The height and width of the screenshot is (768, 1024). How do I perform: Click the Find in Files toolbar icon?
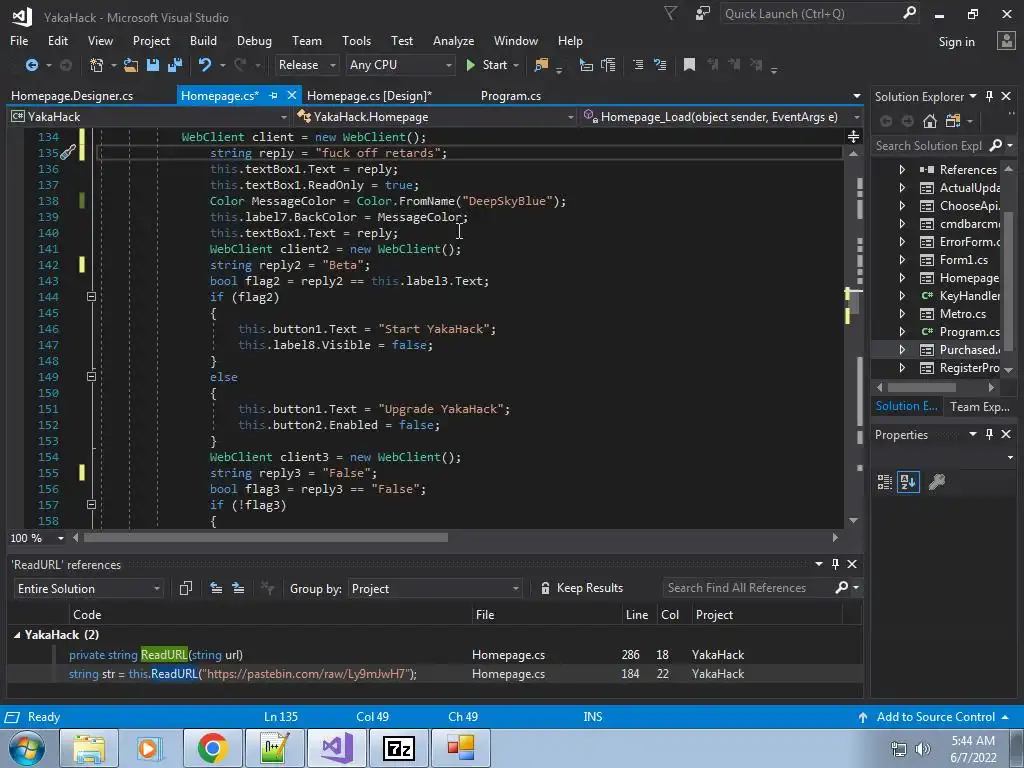(x=541, y=65)
